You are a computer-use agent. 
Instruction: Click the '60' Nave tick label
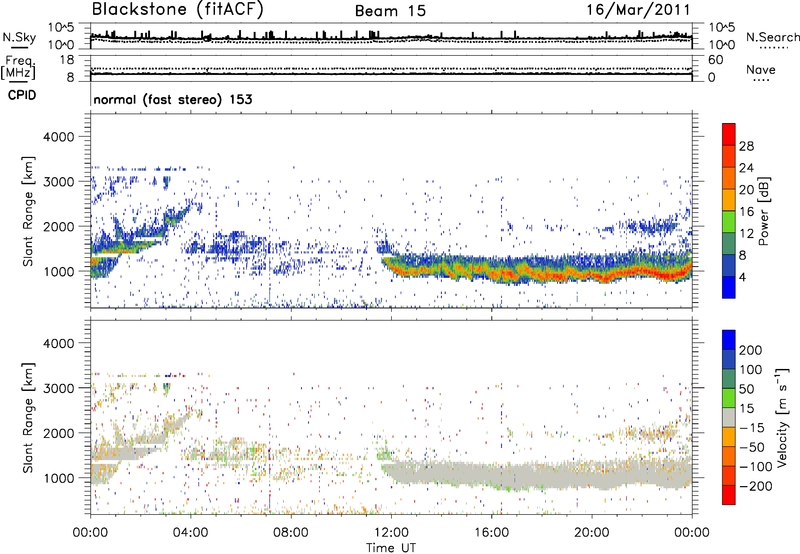point(715,60)
